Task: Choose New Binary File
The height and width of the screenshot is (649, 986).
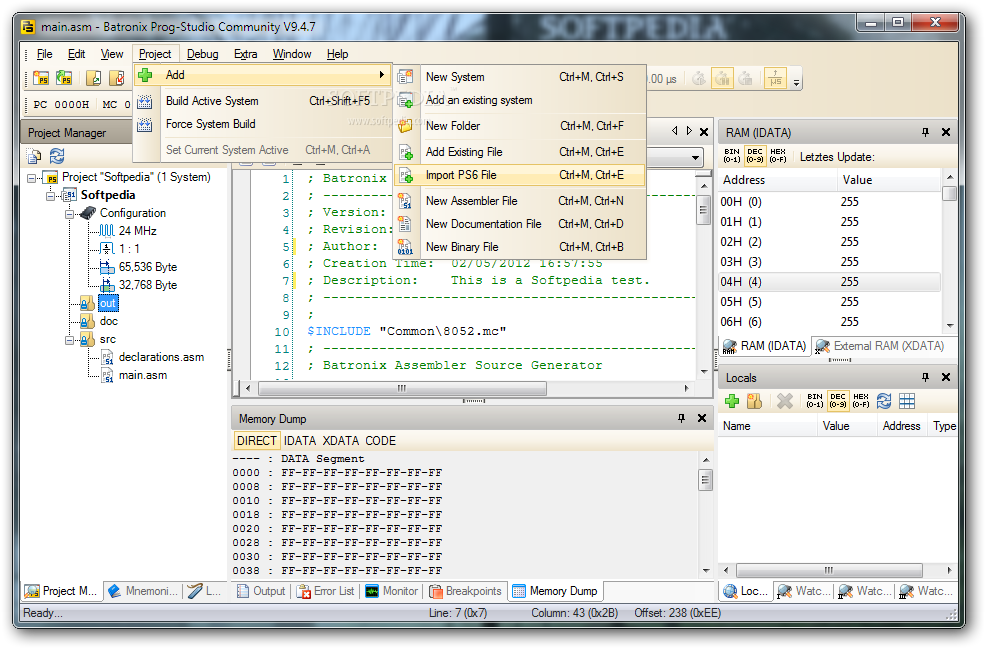Action: [x=520, y=247]
